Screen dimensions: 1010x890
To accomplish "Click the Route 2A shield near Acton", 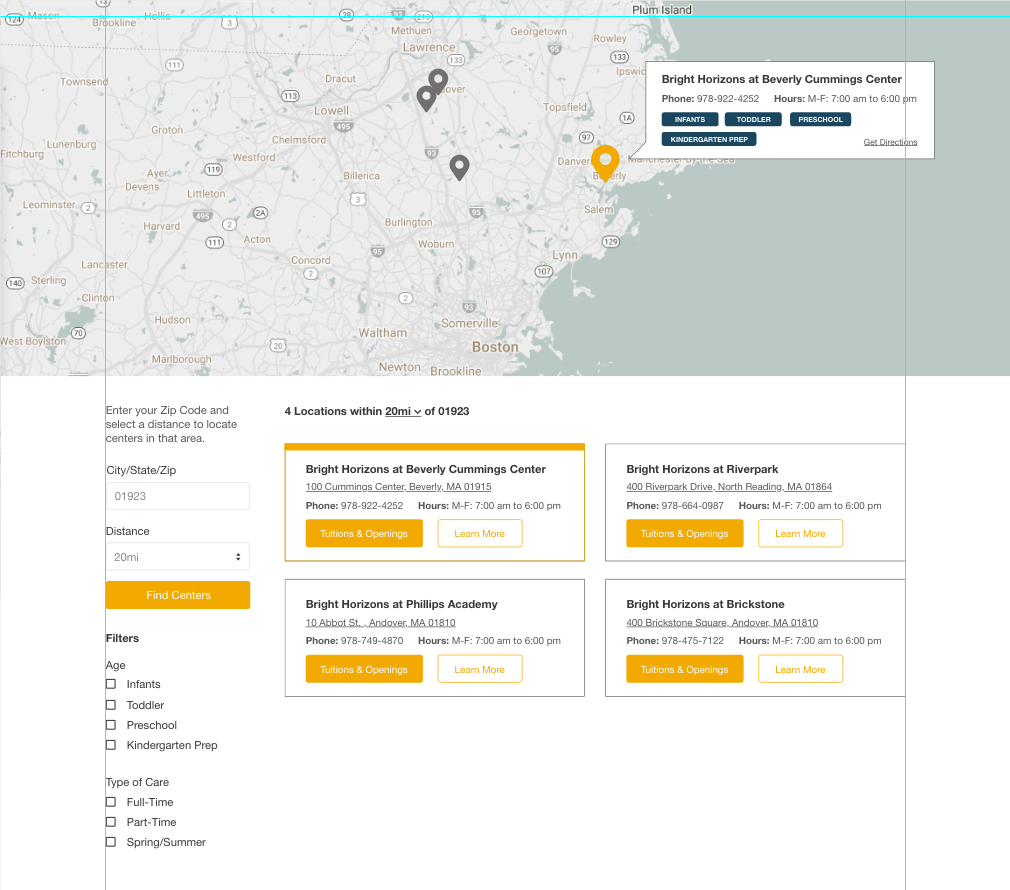I will pyautogui.click(x=260, y=213).
